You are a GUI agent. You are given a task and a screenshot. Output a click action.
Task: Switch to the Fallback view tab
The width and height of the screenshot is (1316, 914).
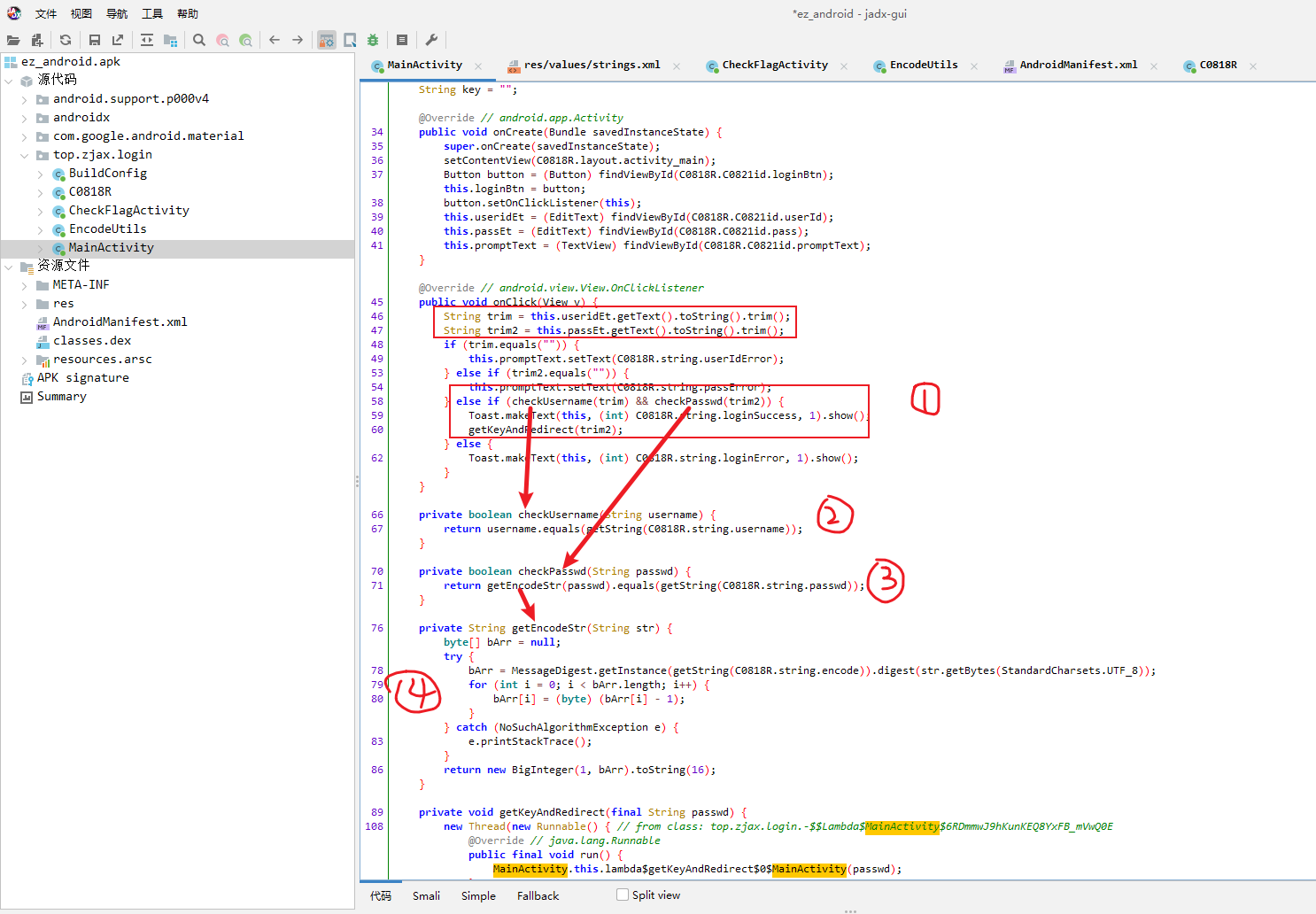[x=538, y=895]
